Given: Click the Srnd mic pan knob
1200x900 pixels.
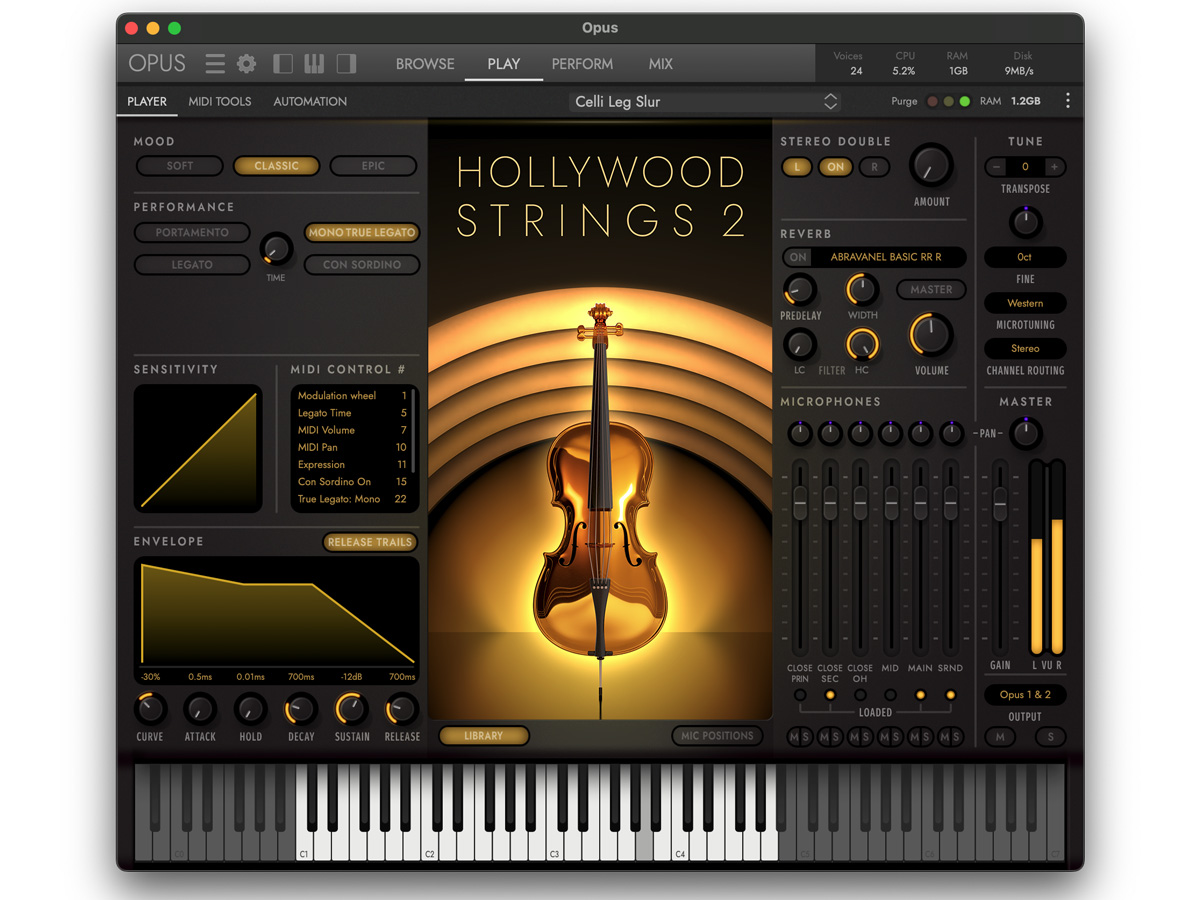Looking at the screenshot, I should [951, 433].
